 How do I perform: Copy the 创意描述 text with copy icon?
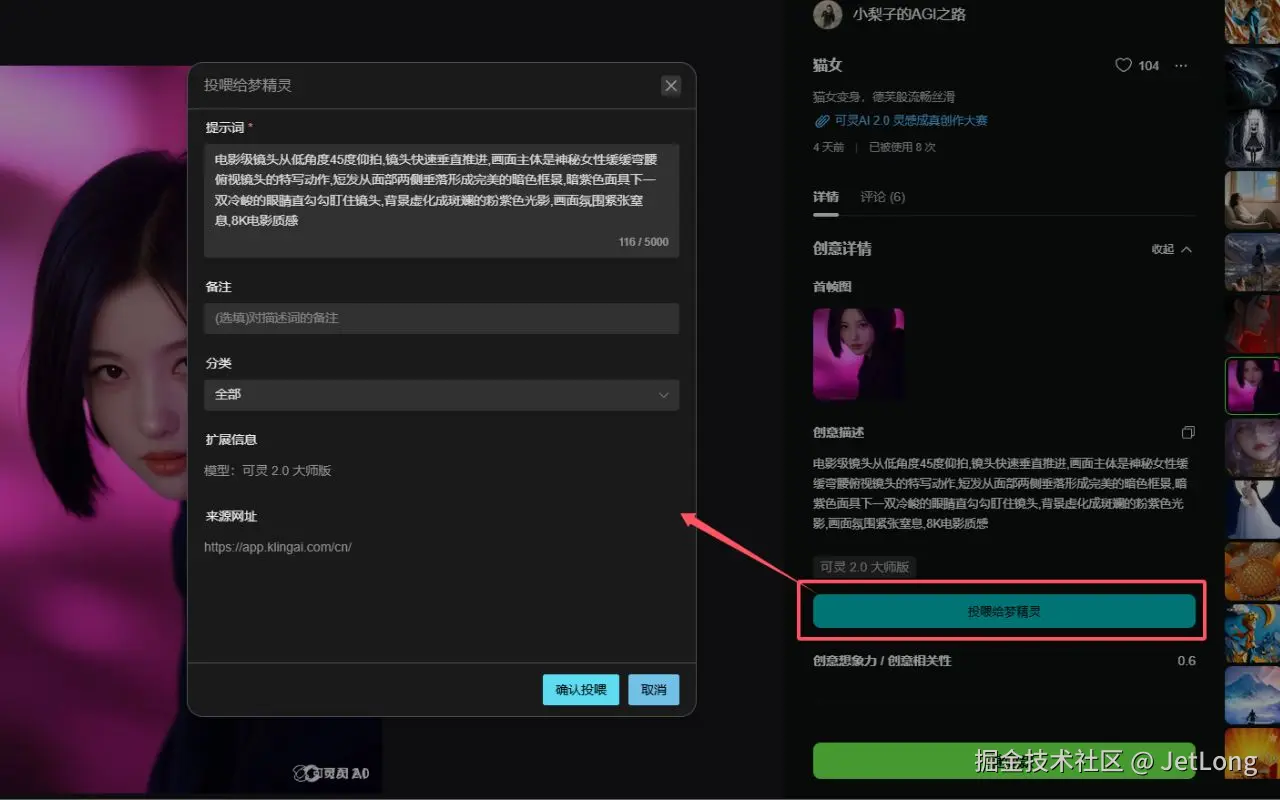(x=1188, y=433)
